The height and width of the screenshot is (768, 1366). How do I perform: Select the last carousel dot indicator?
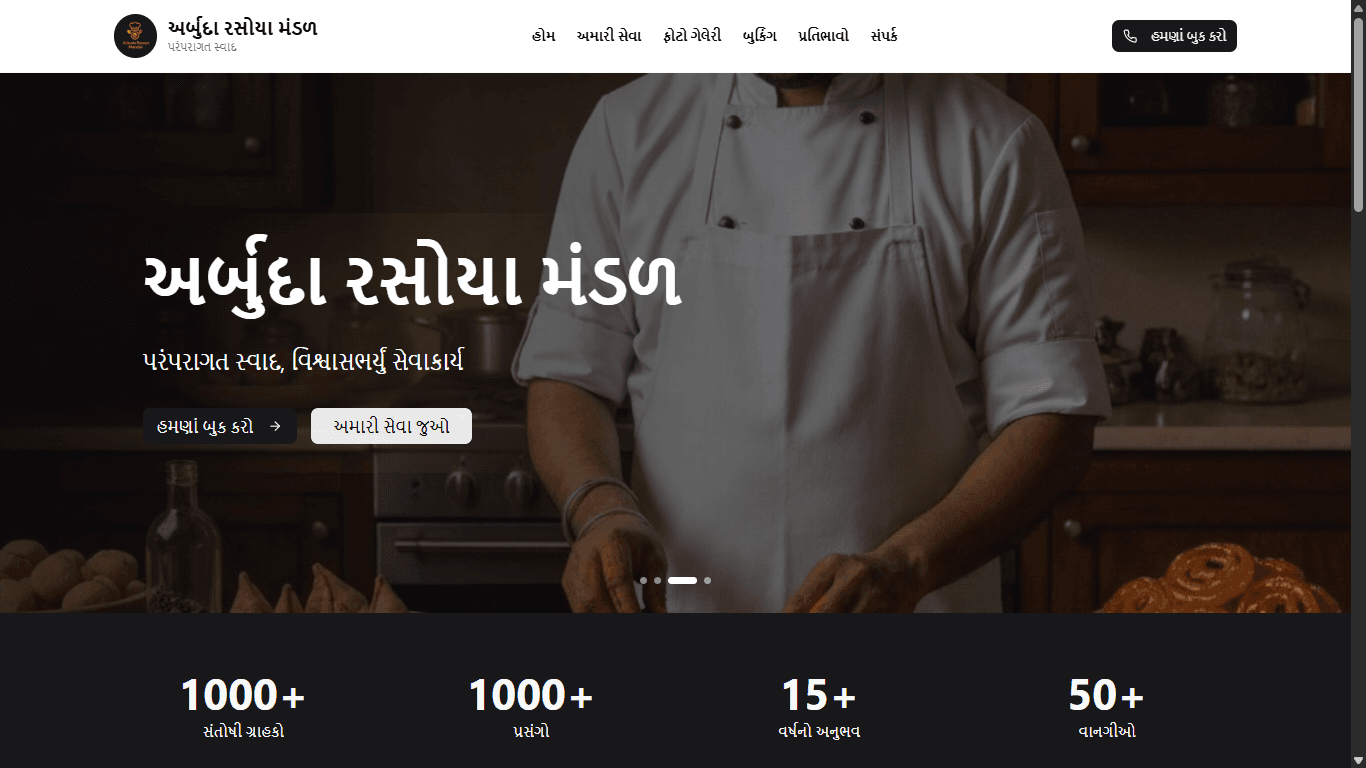point(707,580)
